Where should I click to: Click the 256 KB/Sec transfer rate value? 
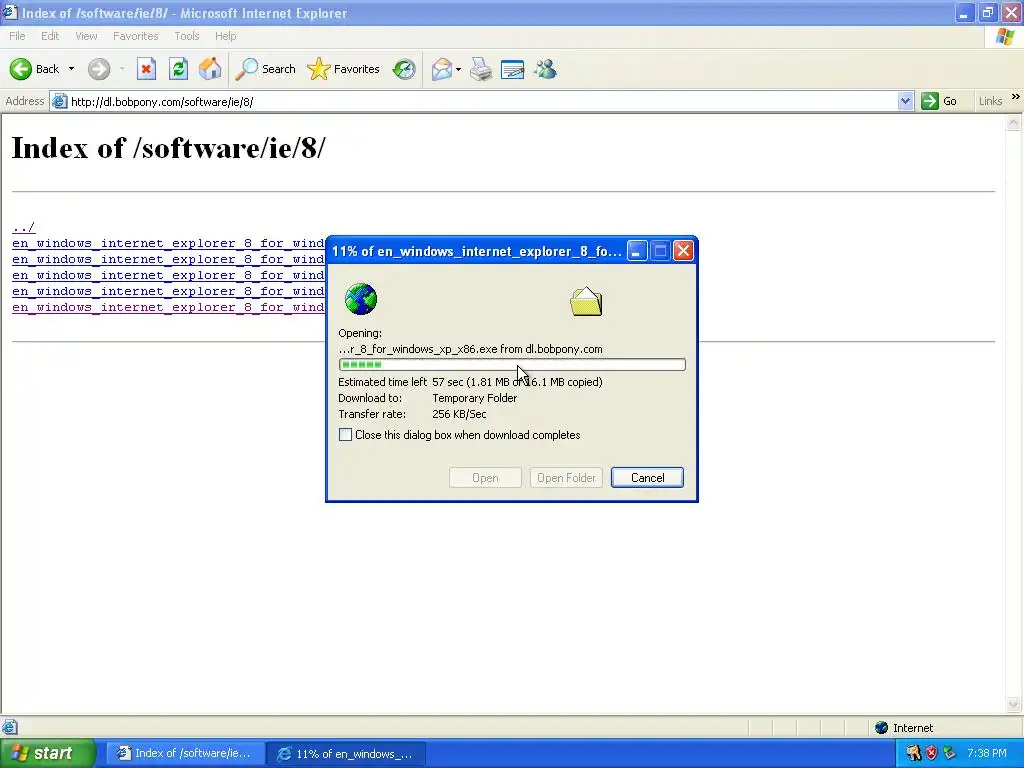(459, 414)
